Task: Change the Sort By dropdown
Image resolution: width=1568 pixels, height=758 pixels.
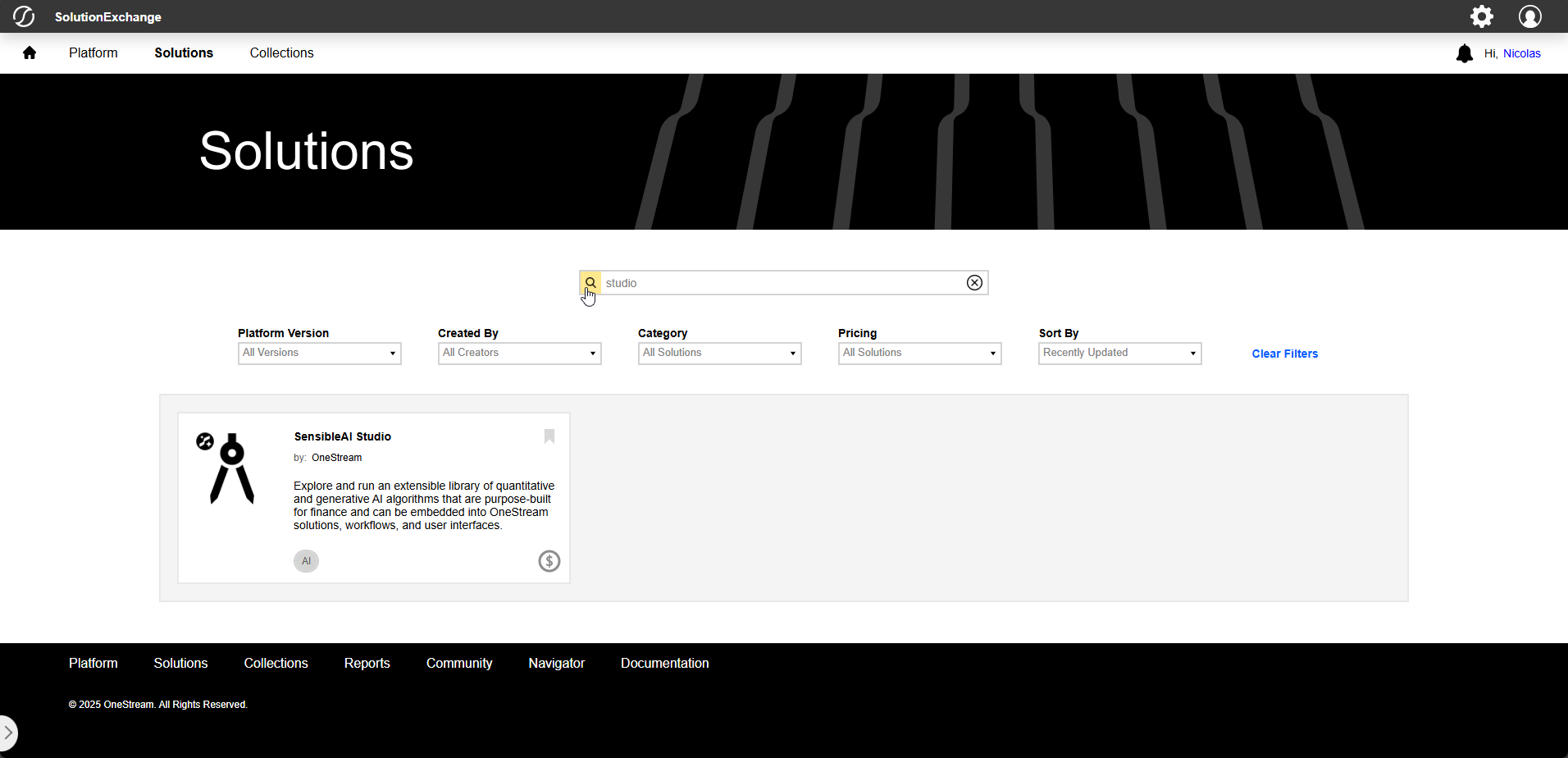Action: 1119,354
